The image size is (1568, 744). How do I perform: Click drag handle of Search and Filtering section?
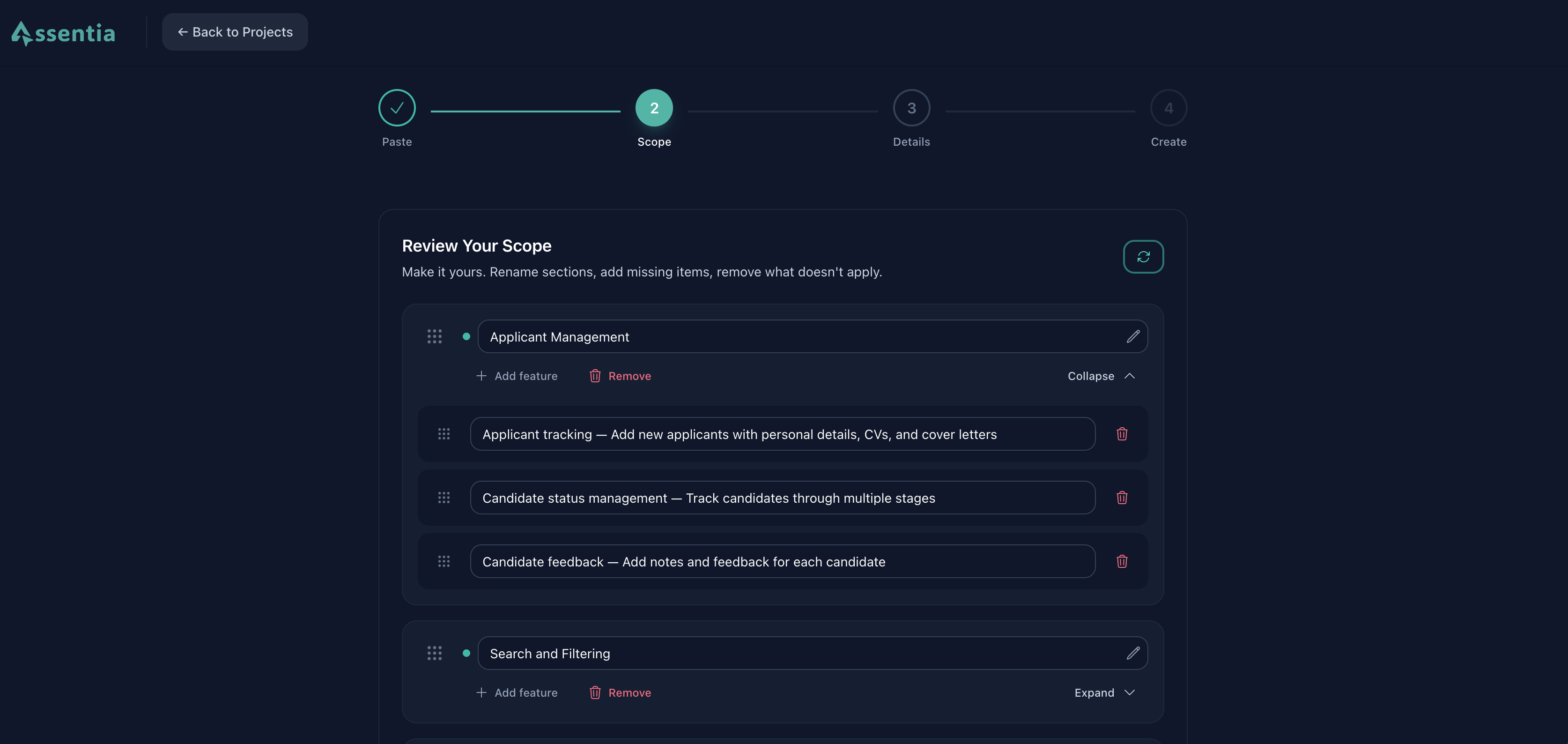(434, 653)
